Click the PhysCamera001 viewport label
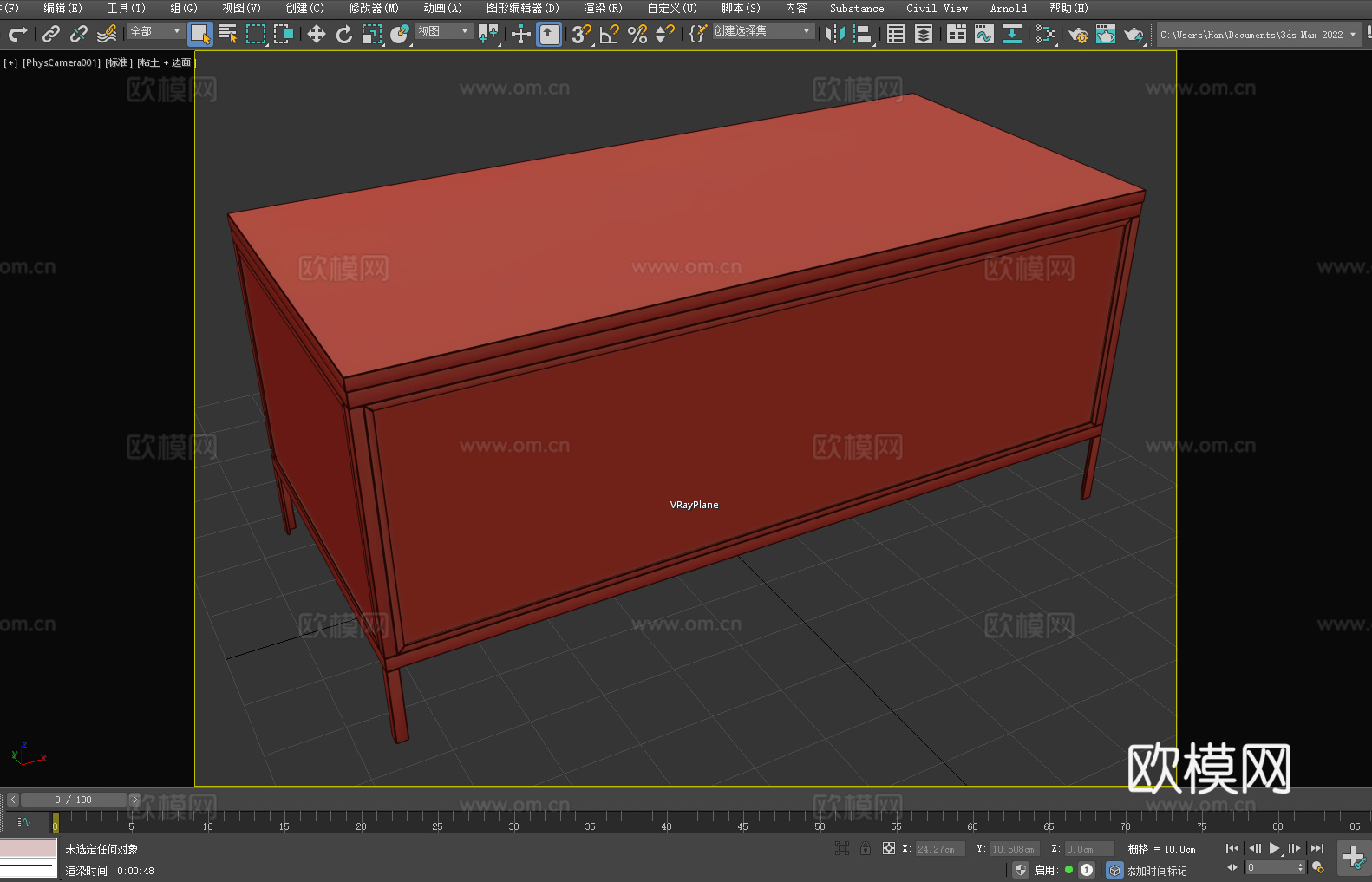Screen dimensions: 1372x882 (62, 62)
